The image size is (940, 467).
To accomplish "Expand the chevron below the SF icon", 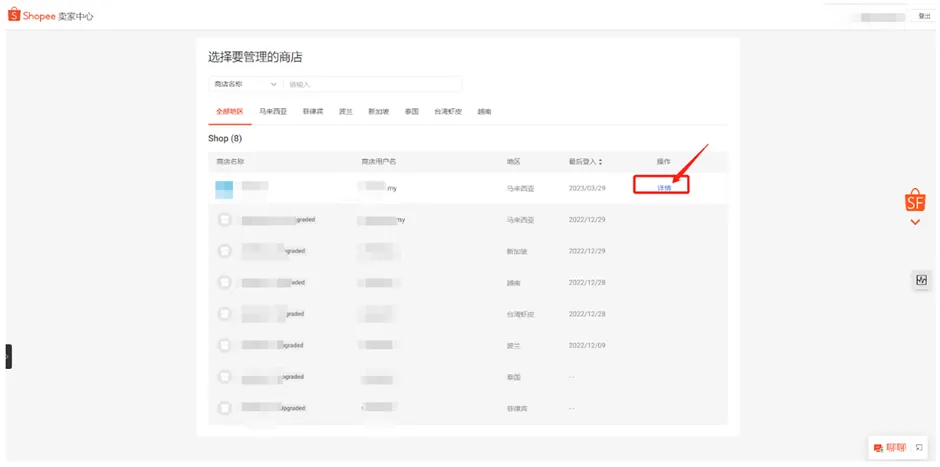I will pyautogui.click(x=915, y=222).
